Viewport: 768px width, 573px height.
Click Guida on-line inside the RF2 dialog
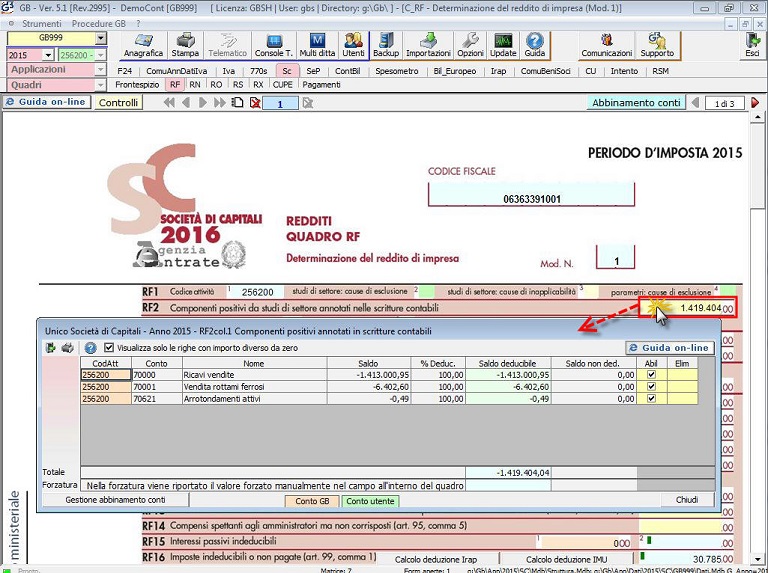pos(670,348)
